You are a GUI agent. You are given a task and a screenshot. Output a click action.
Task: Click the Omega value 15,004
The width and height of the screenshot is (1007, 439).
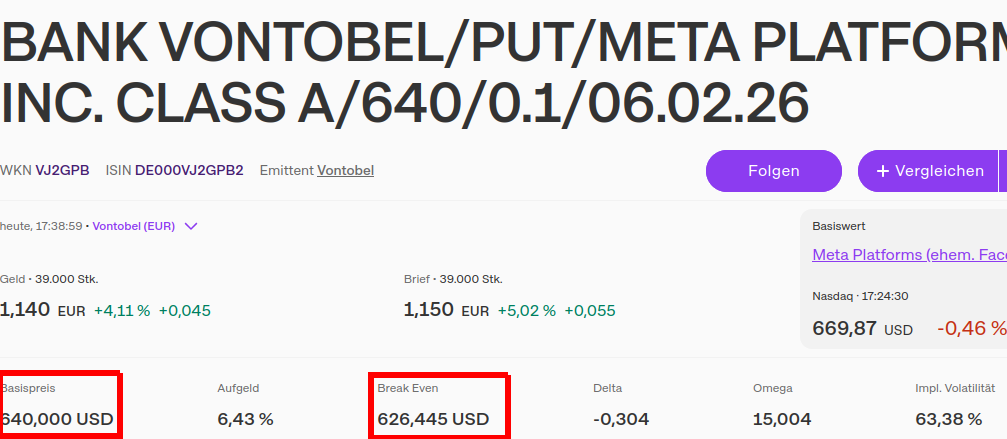[782, 419]
